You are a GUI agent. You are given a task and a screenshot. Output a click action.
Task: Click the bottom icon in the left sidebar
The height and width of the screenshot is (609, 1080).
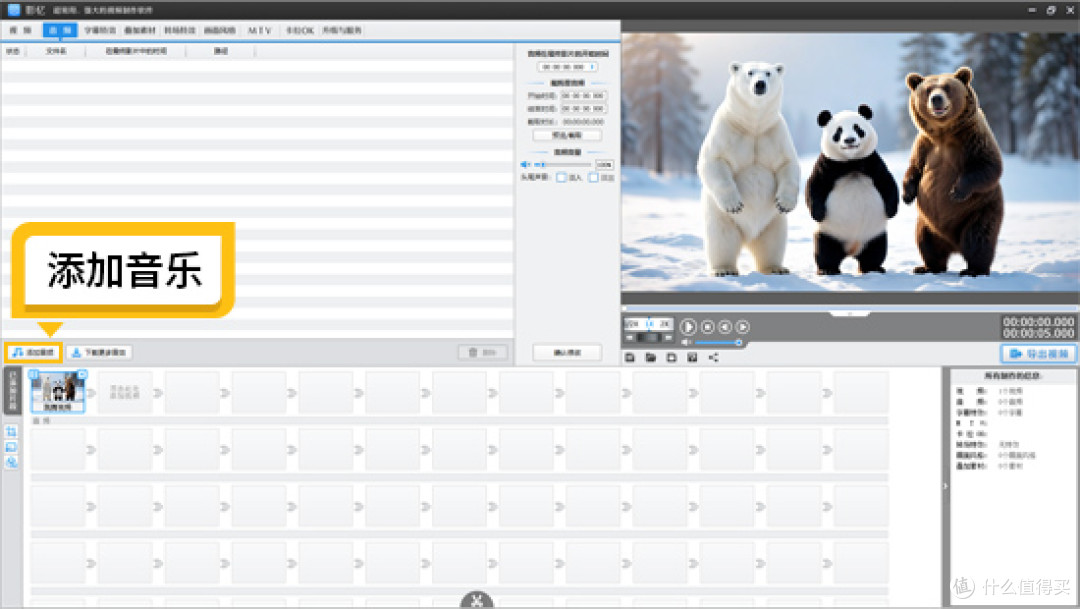(12, 462)
